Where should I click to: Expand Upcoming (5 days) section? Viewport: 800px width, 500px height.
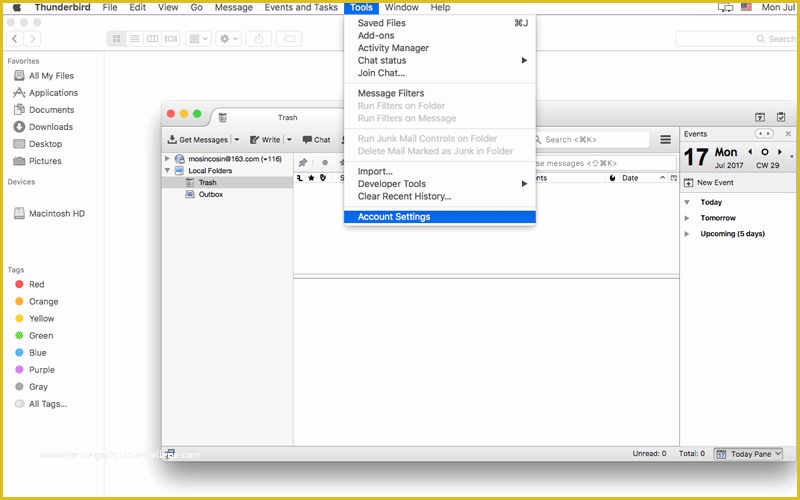point(687,234)
